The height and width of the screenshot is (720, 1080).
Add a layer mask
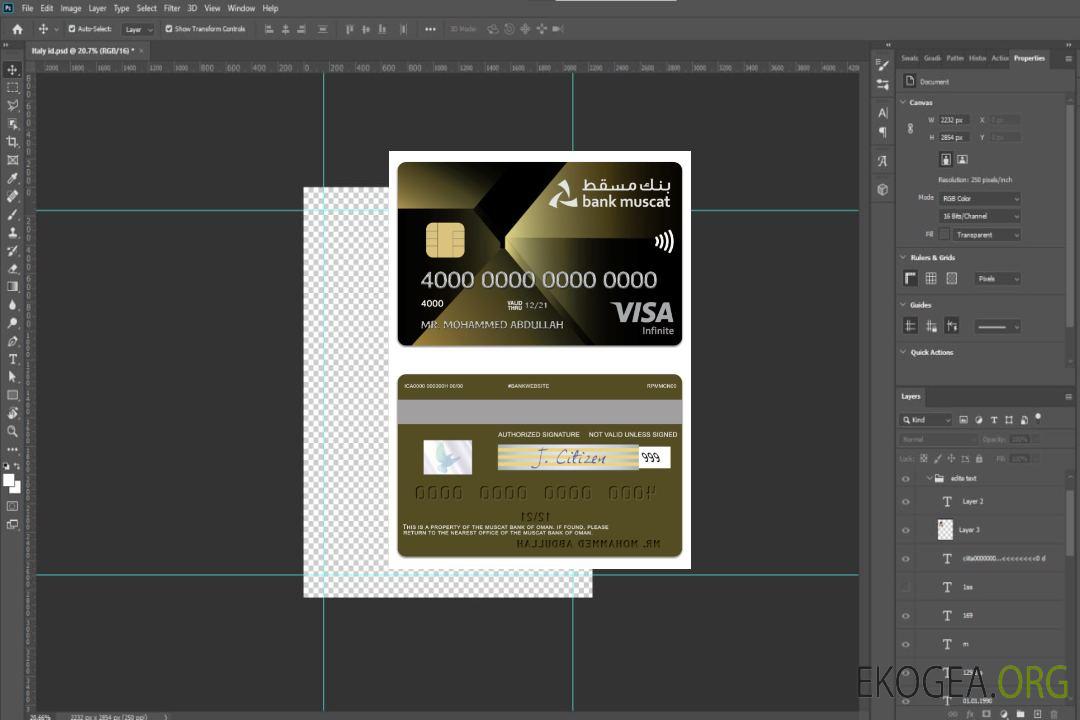986,714
